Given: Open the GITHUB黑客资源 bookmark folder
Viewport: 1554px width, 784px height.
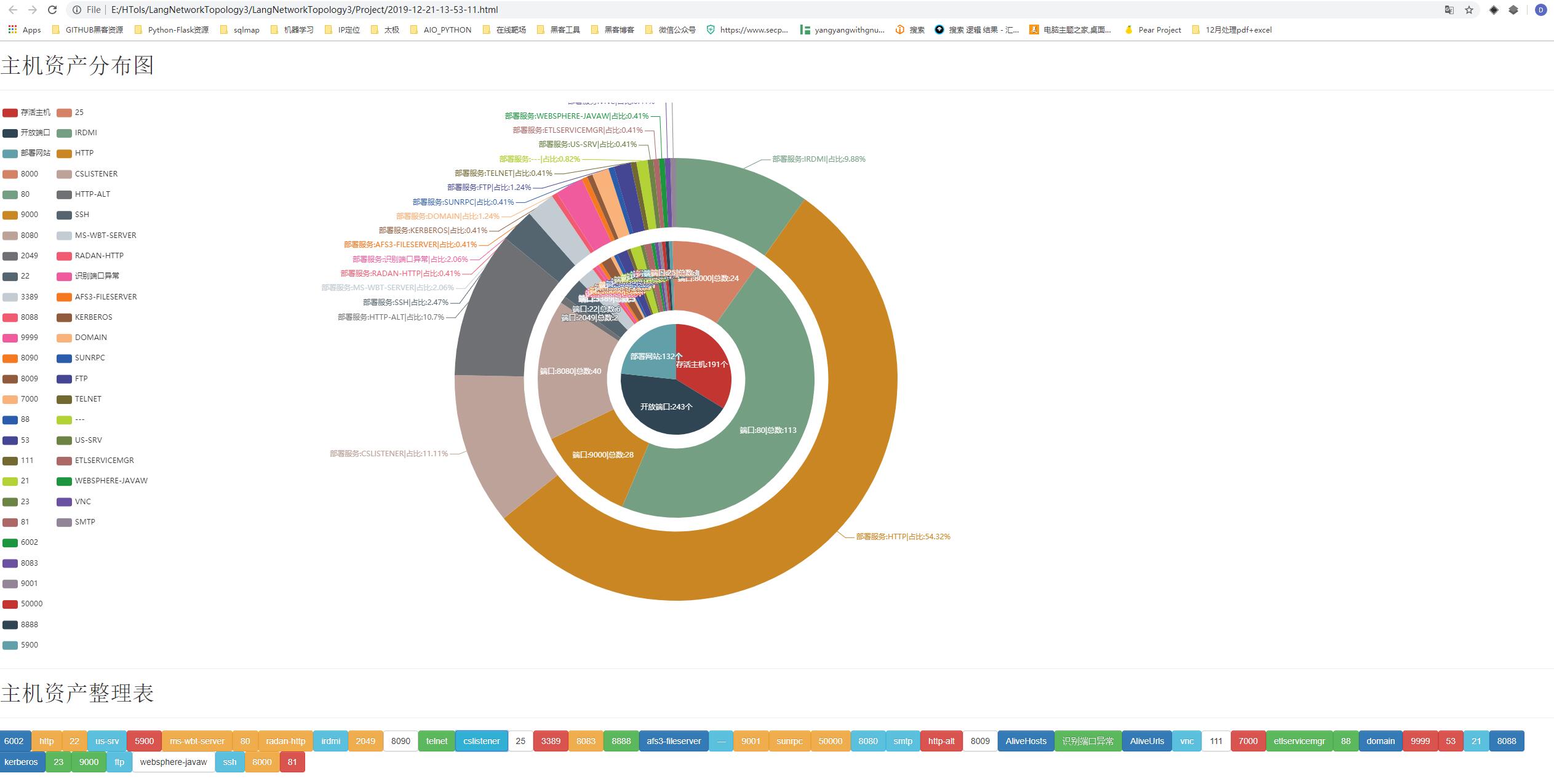Looking at the screenshot, I should 88,30.
